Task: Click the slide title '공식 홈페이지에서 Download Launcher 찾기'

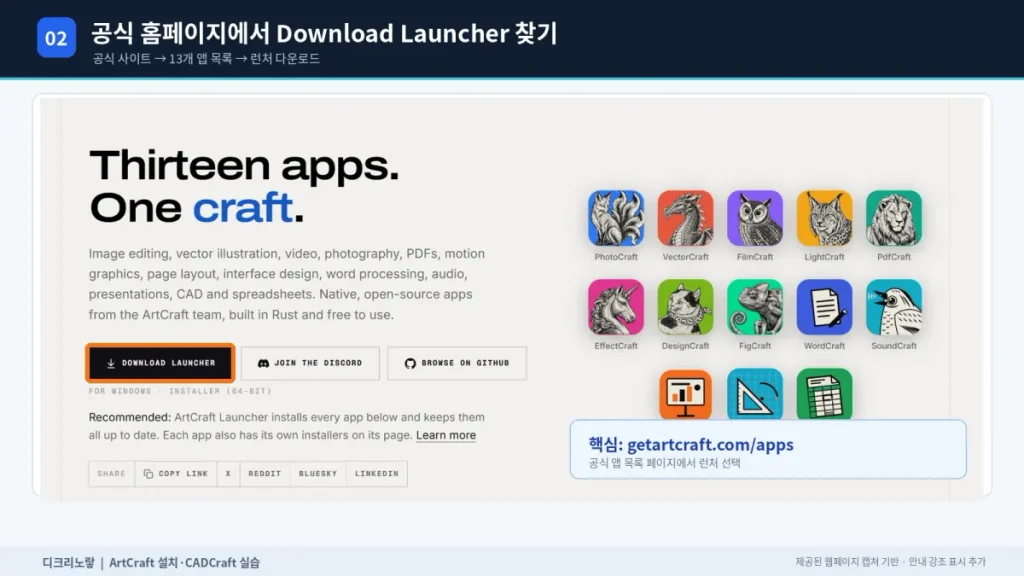Action: point(324,33)
